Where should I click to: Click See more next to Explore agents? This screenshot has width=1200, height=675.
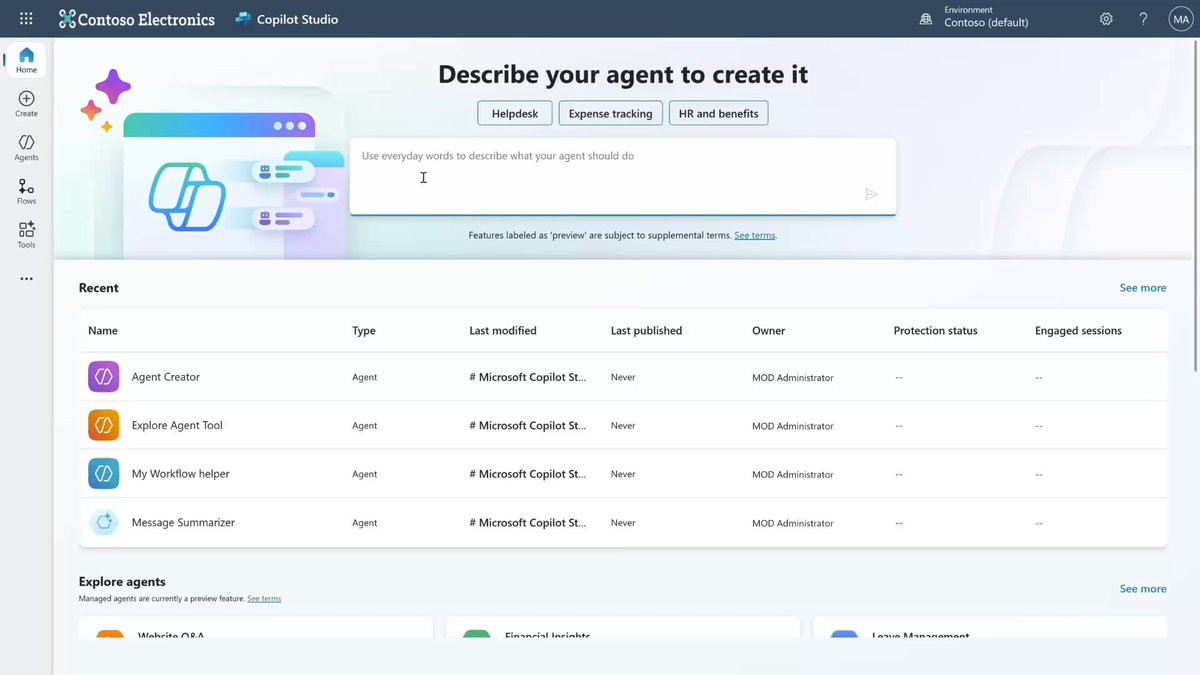tap(1143, 589)
